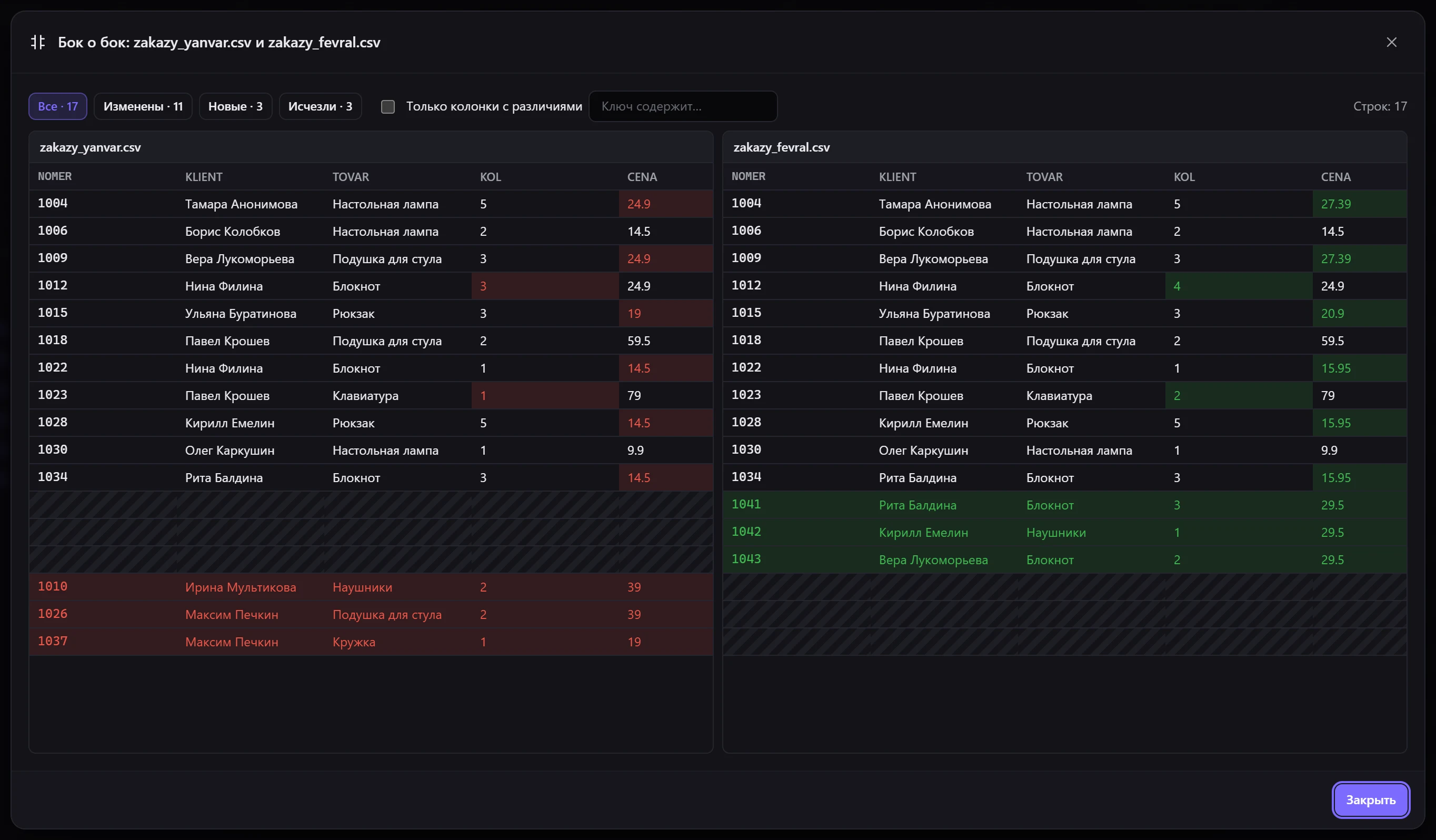Click 'Наушники' in new row 1042
Screen dimensions: 1436x840
(1056, 532)
